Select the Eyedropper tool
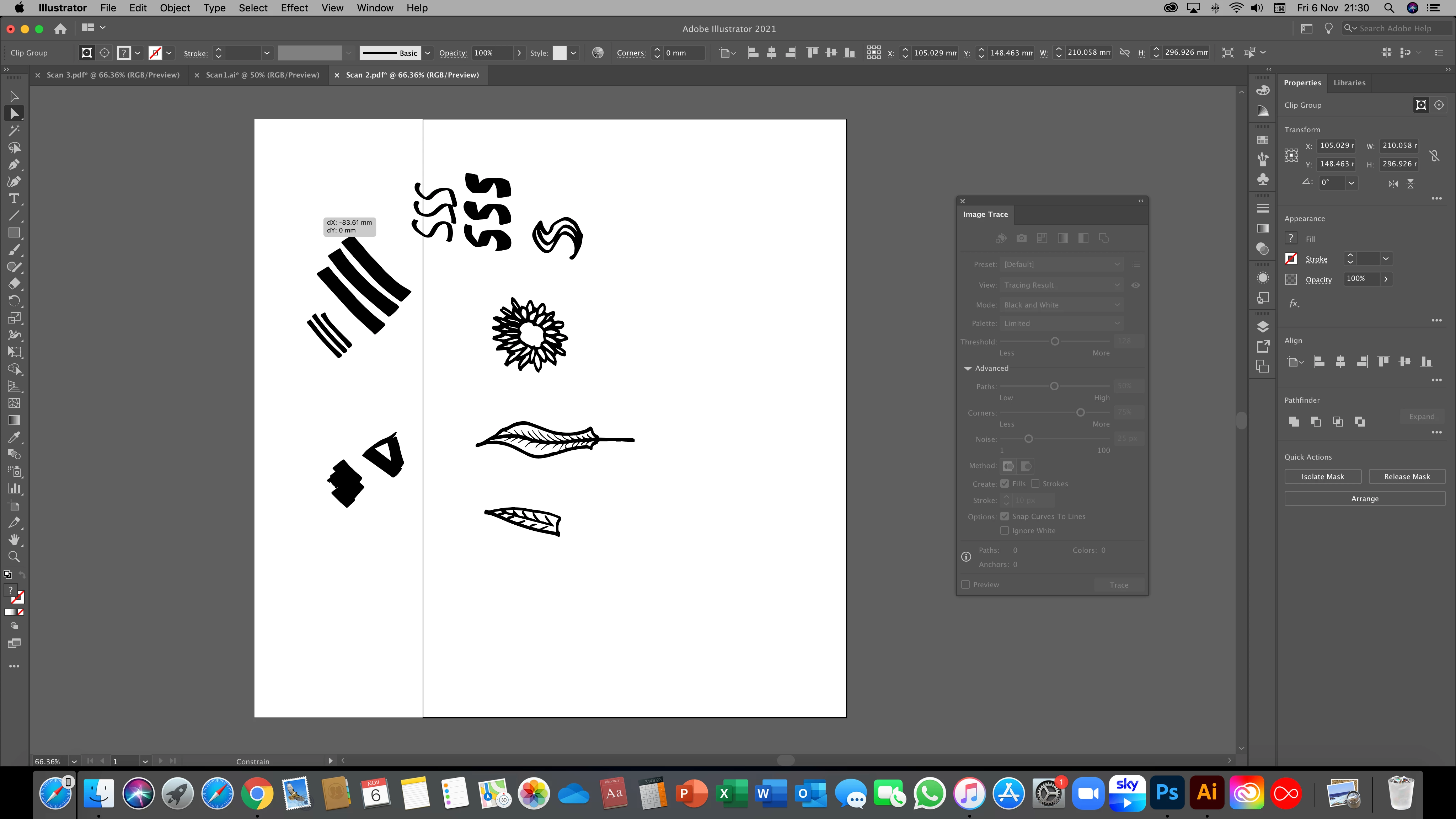The height and width of the screenshot is (819, 1456). [x=14, y=438]
